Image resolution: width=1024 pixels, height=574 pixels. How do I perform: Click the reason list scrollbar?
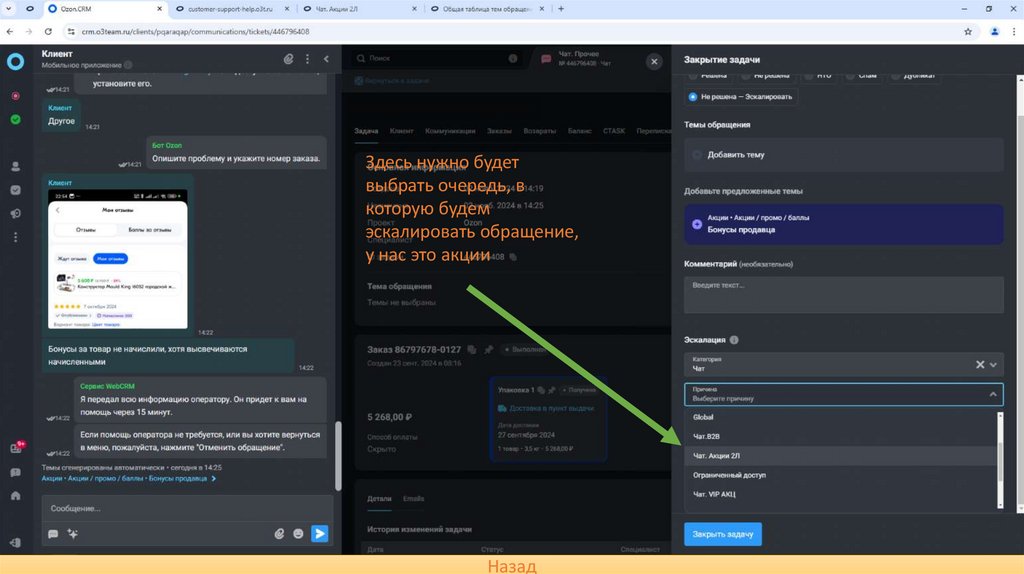[x=1000, y=460]
